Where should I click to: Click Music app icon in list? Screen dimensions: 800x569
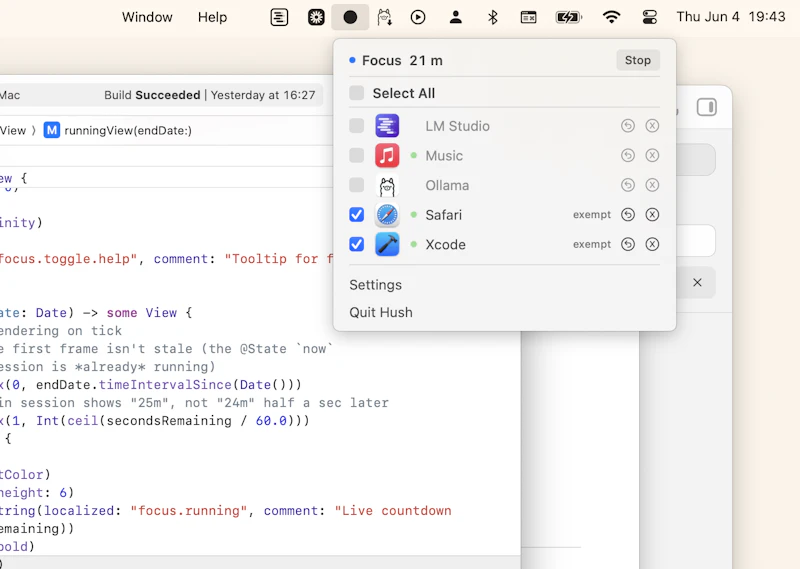[x=387, y=155]
